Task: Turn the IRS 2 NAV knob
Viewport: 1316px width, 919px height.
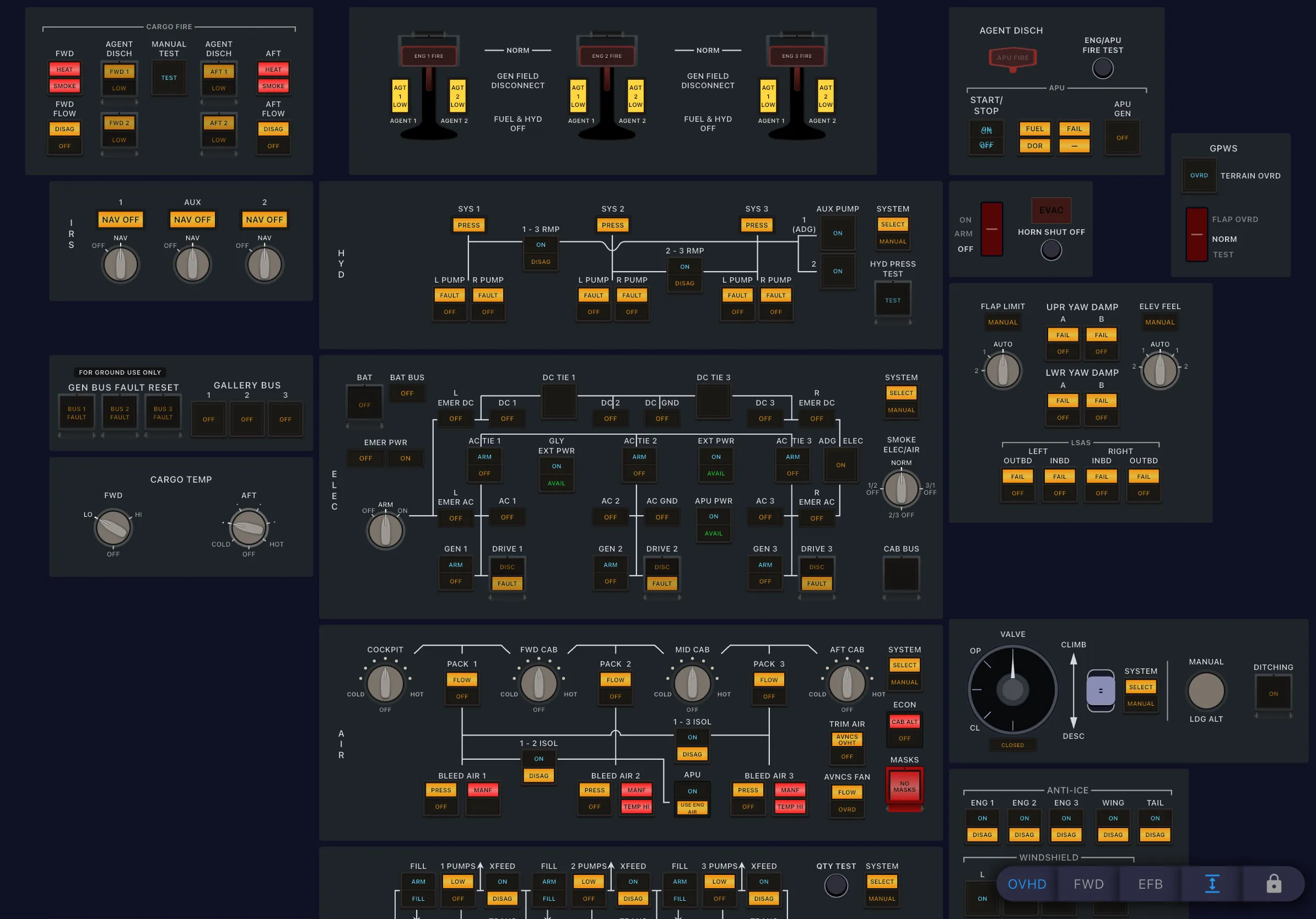Action: click(x=264, y=264)
